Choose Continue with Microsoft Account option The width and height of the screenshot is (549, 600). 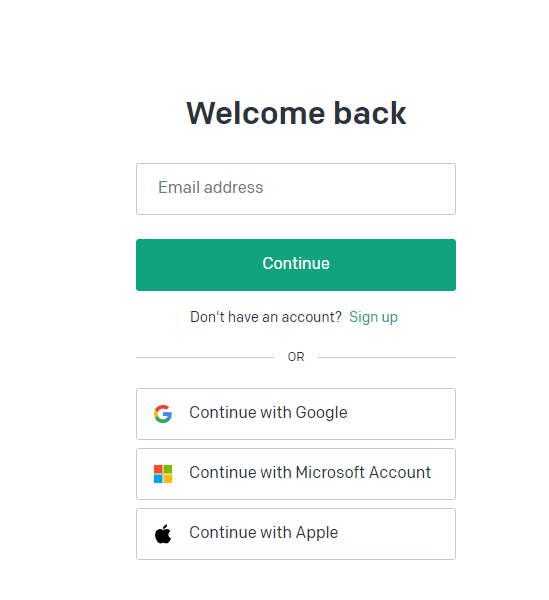pos(296,474)
